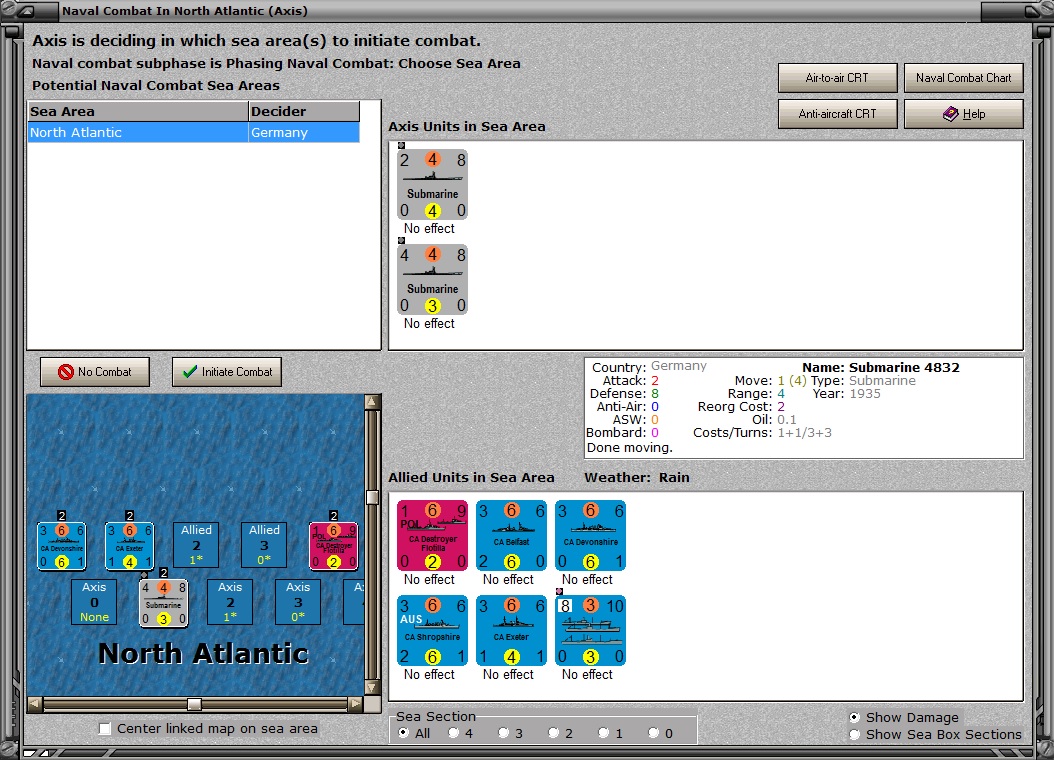This screenshot has width=1054, height=760.
Task: Open the Naval Combat Chart
Action: pos(963,78)
